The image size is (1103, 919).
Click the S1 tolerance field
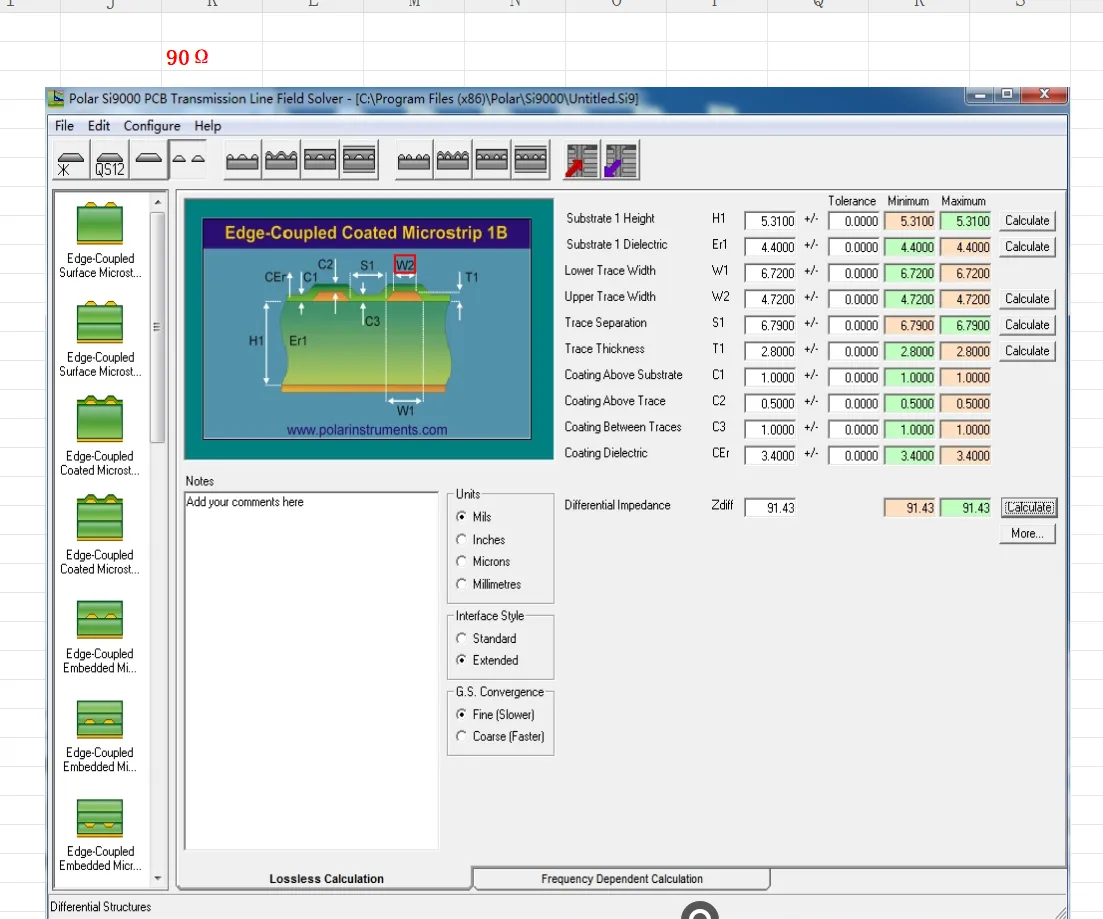tap(854, 325)
